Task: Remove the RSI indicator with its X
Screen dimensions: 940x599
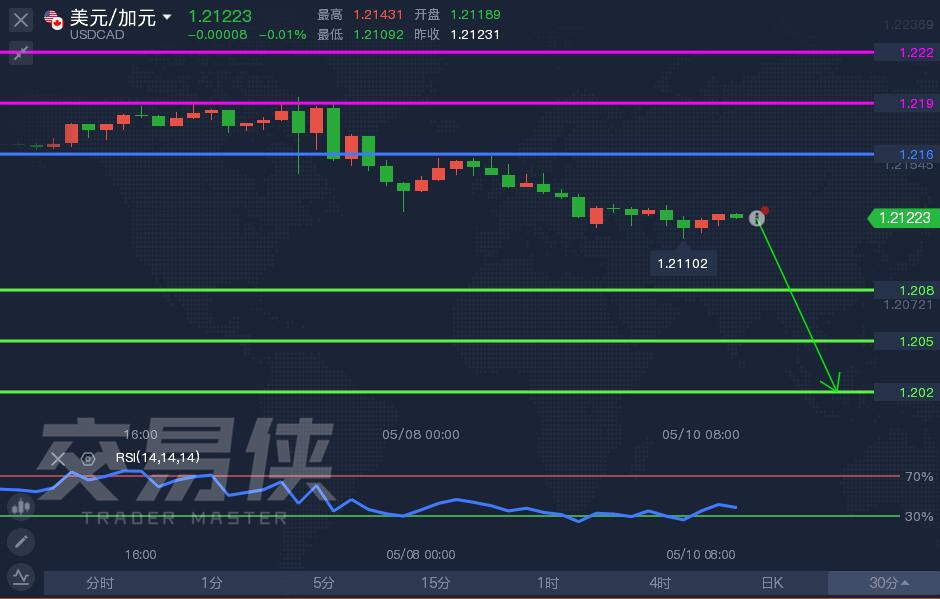Action: point(58,459)
